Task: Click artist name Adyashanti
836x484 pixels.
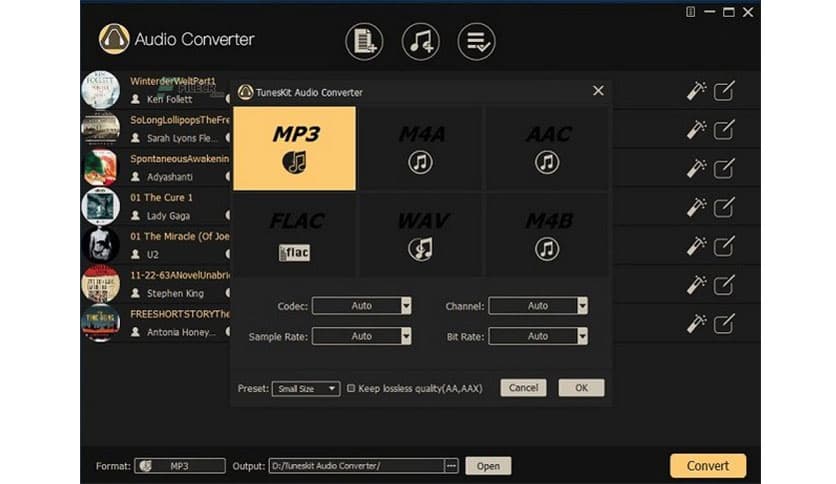Action: (170, 177)
